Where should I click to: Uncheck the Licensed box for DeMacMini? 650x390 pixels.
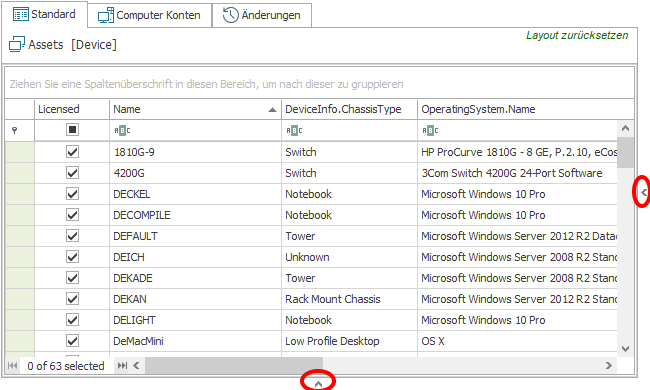tap(73, 341)
